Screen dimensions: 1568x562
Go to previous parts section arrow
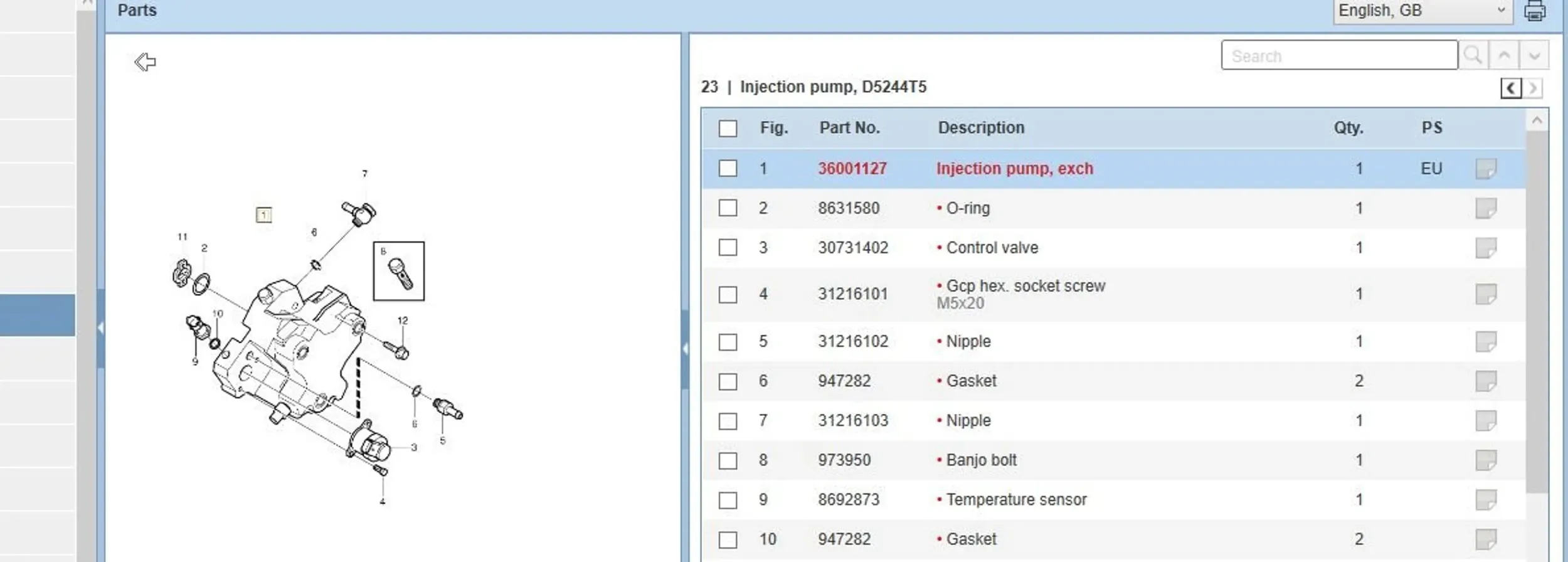[x=1510, y=88]
